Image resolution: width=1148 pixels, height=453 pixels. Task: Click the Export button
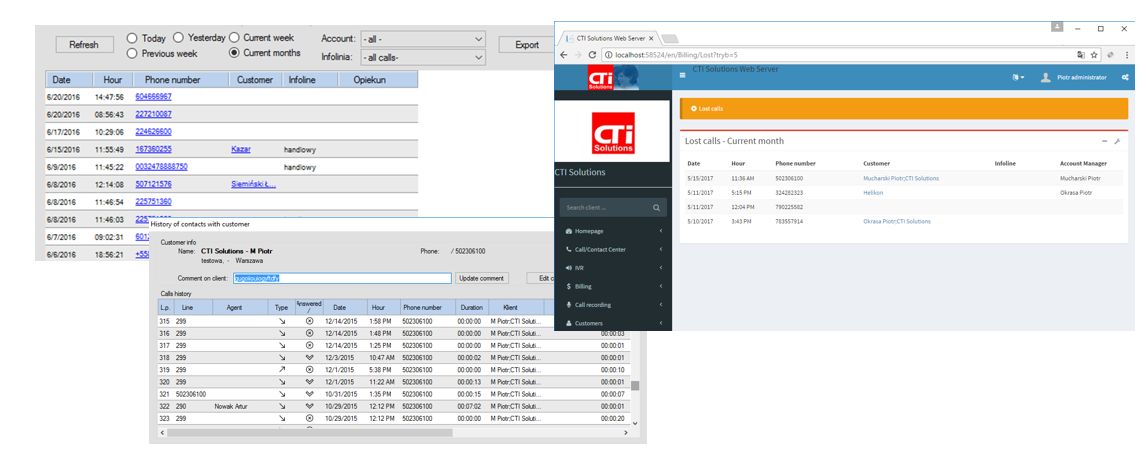526,45
